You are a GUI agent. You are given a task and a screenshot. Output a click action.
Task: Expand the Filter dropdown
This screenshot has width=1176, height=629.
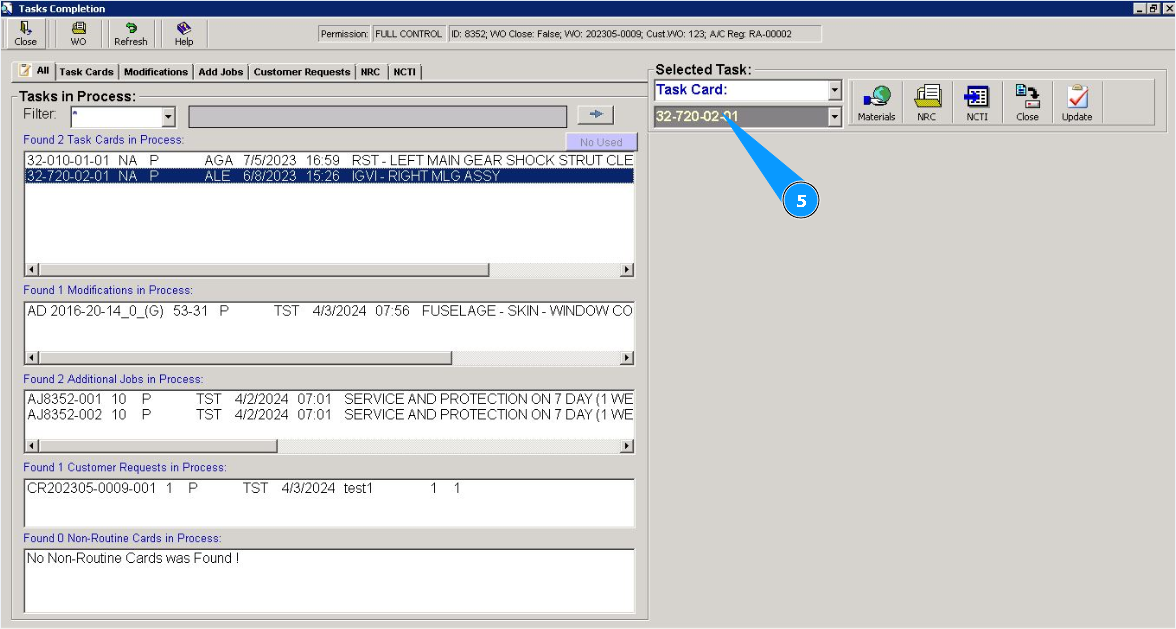[168, 117]
